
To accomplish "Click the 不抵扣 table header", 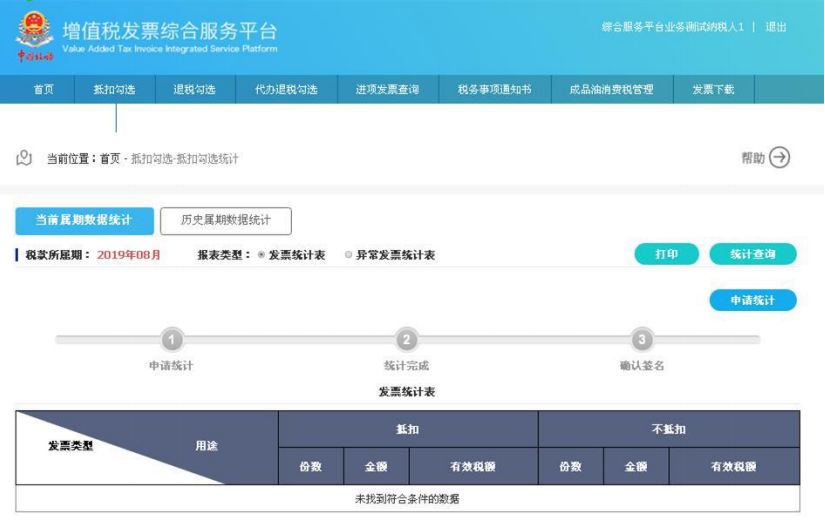I will point(669,429).
